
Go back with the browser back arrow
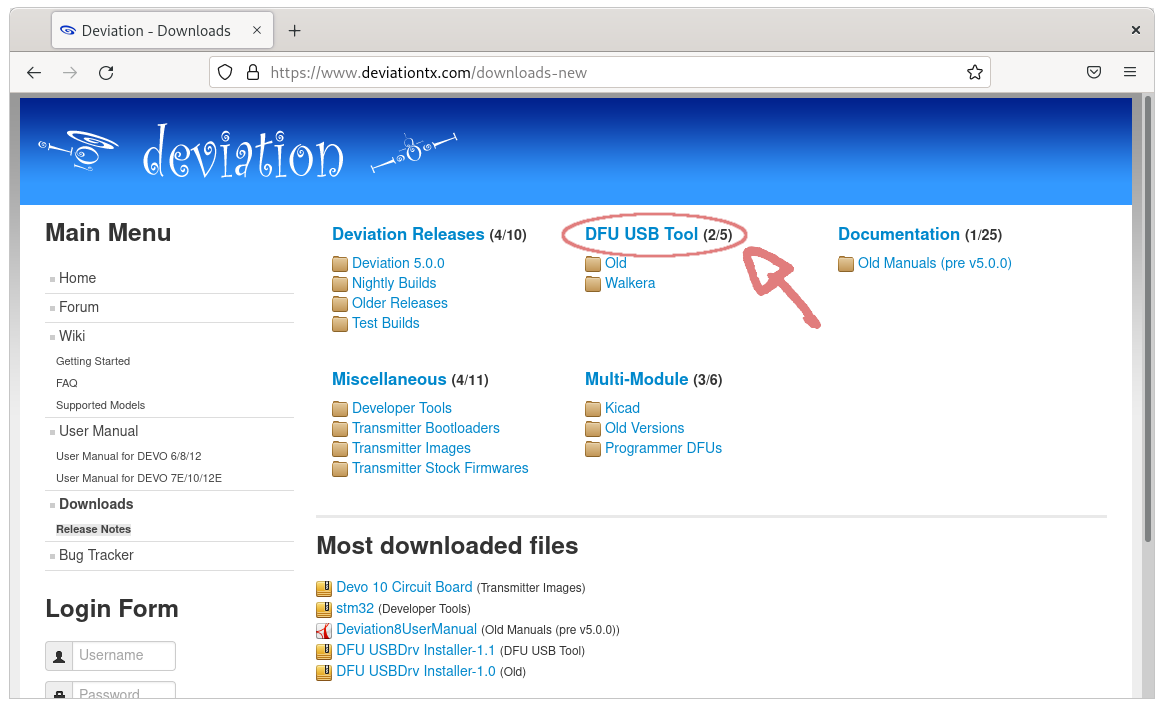tap(34, 73)
